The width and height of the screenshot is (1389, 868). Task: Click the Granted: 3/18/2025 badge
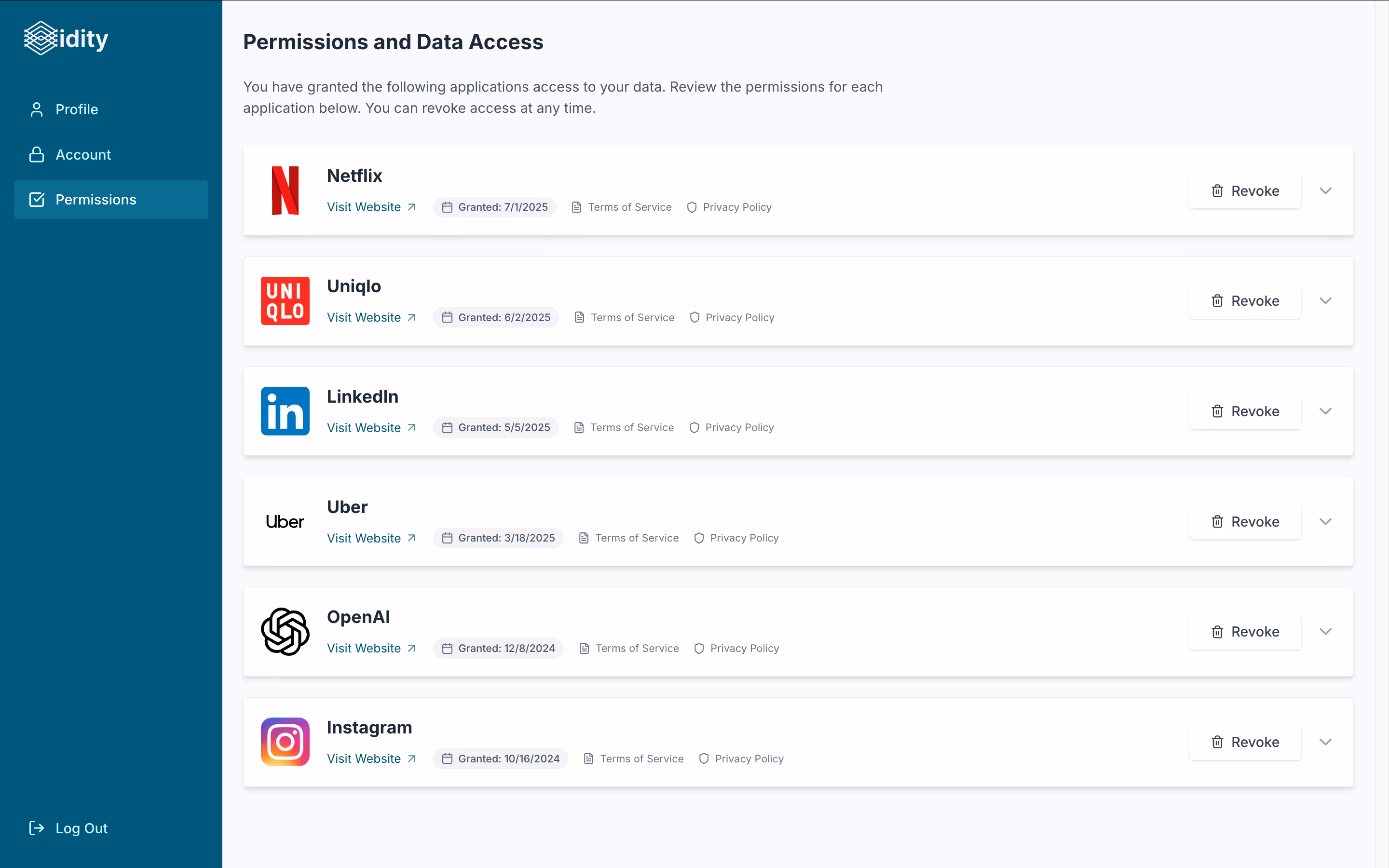coord(498,538)
